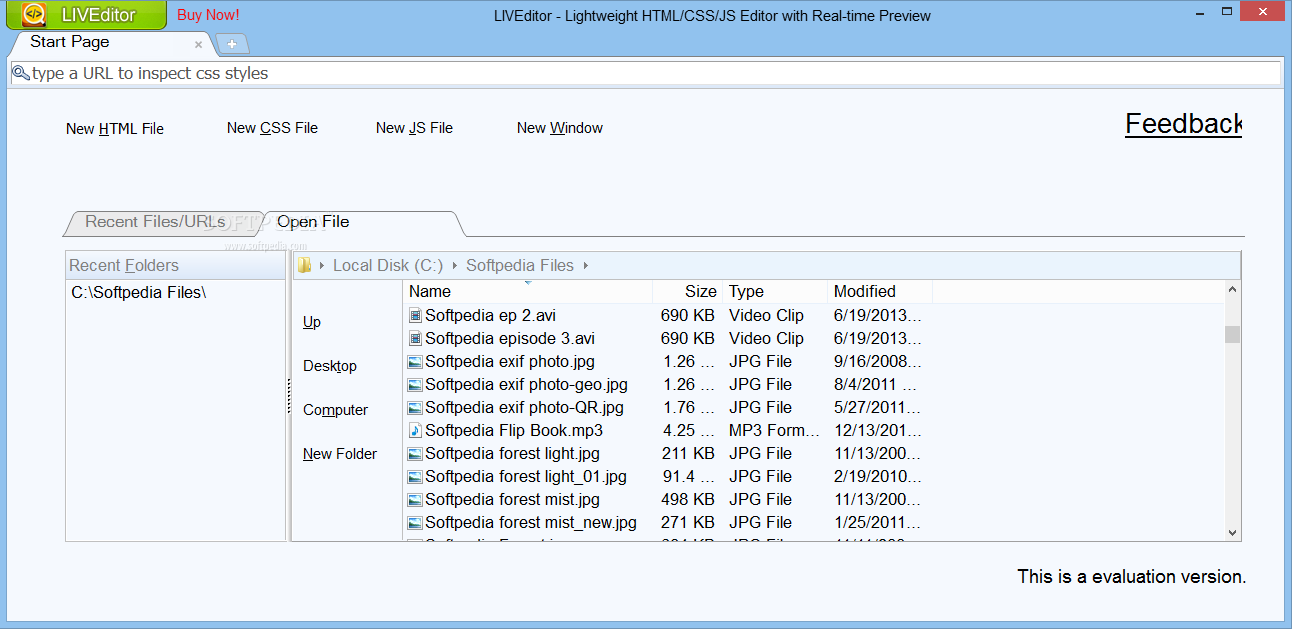Click video icon of Softpedia ep 2.avi
The image size is (1292, 629).
415,315
